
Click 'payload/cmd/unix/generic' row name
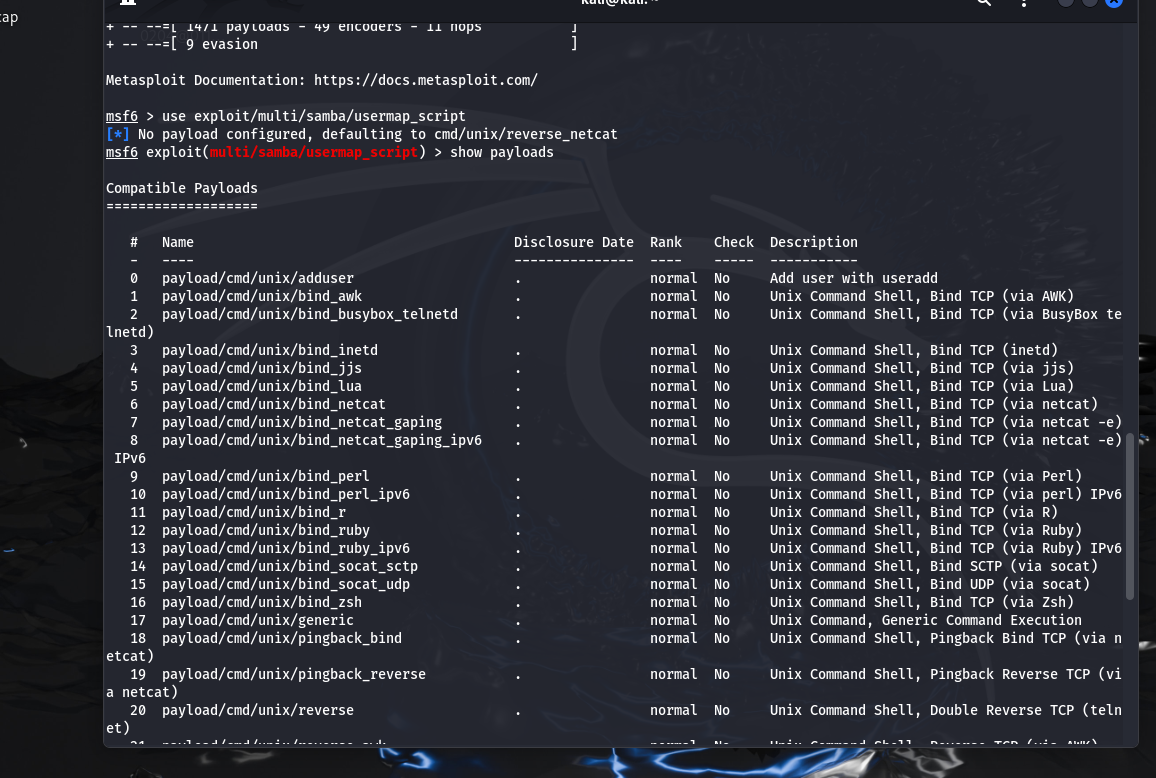click(x=258, y=620)
